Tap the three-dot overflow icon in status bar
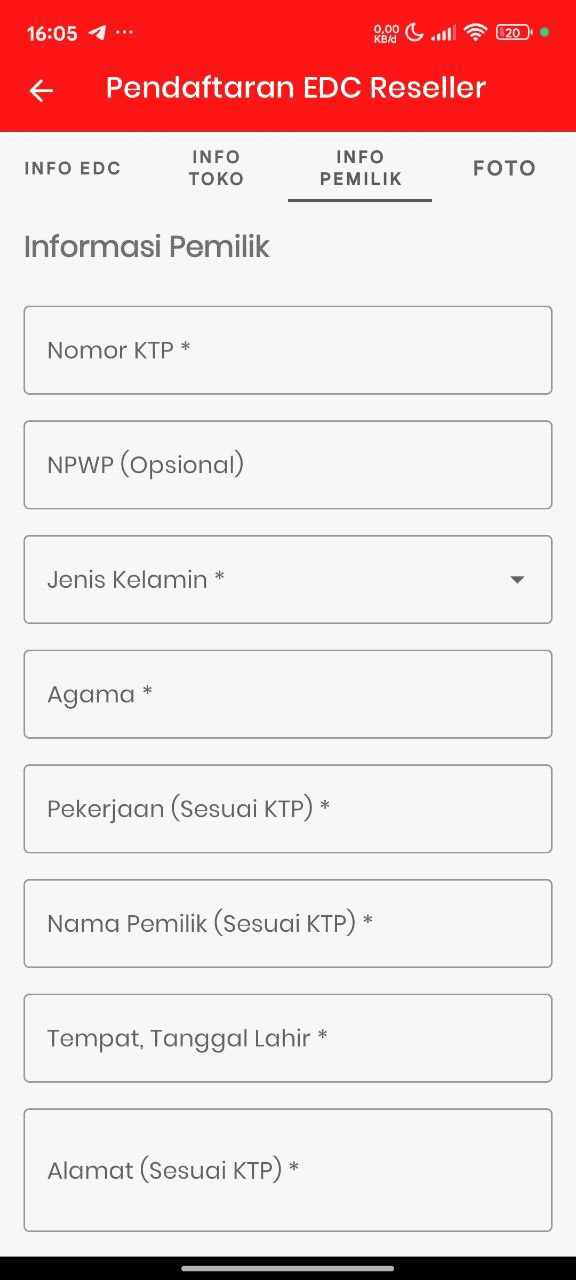This screenshot has height=1280, width=576. [x=124, y=32]
